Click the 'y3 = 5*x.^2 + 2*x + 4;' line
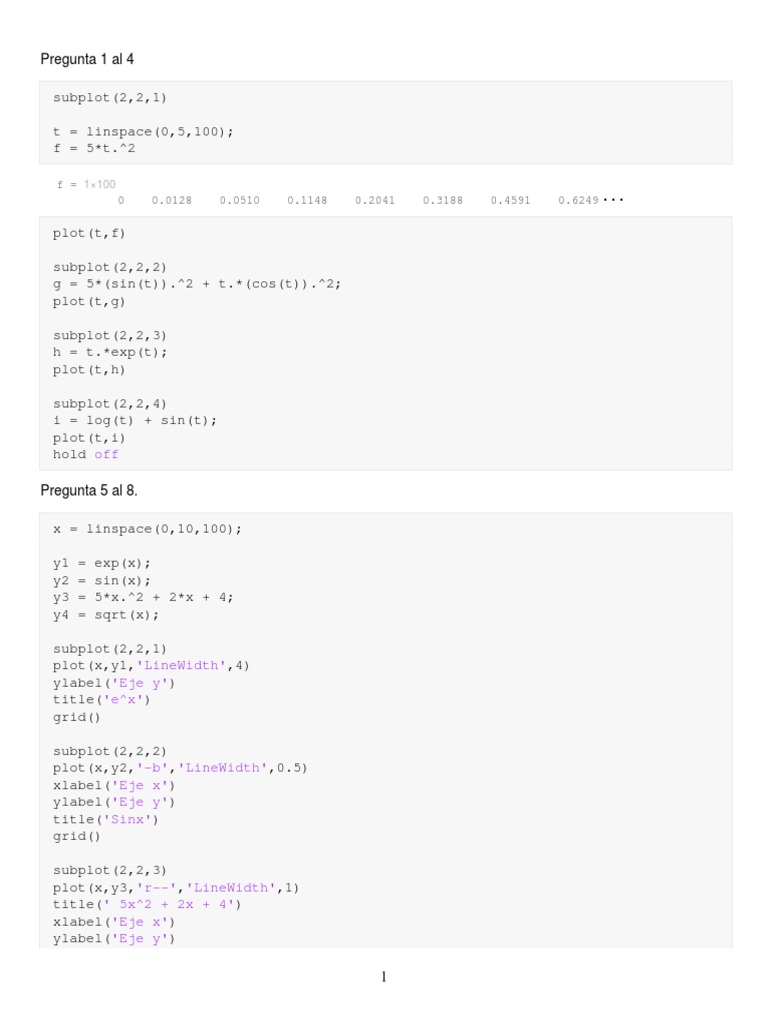The image size is (768, 1024). tap(143, 598)
